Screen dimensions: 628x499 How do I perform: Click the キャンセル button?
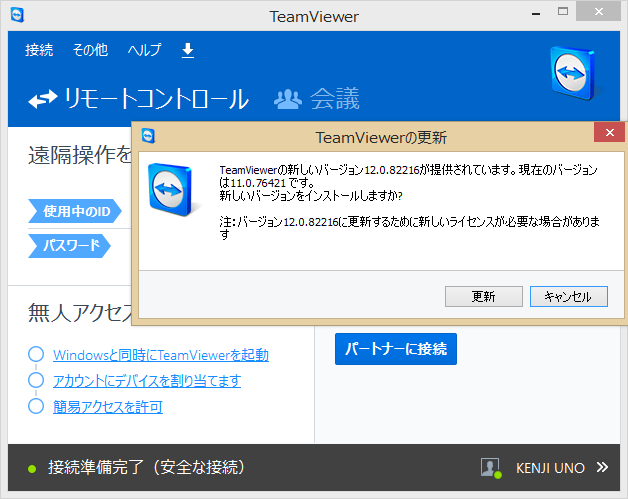click(x=568, y=296)
